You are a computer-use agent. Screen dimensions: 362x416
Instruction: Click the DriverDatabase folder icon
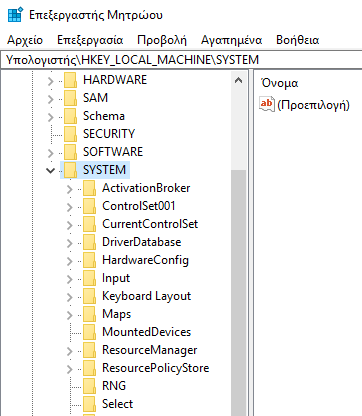(90, 242)
